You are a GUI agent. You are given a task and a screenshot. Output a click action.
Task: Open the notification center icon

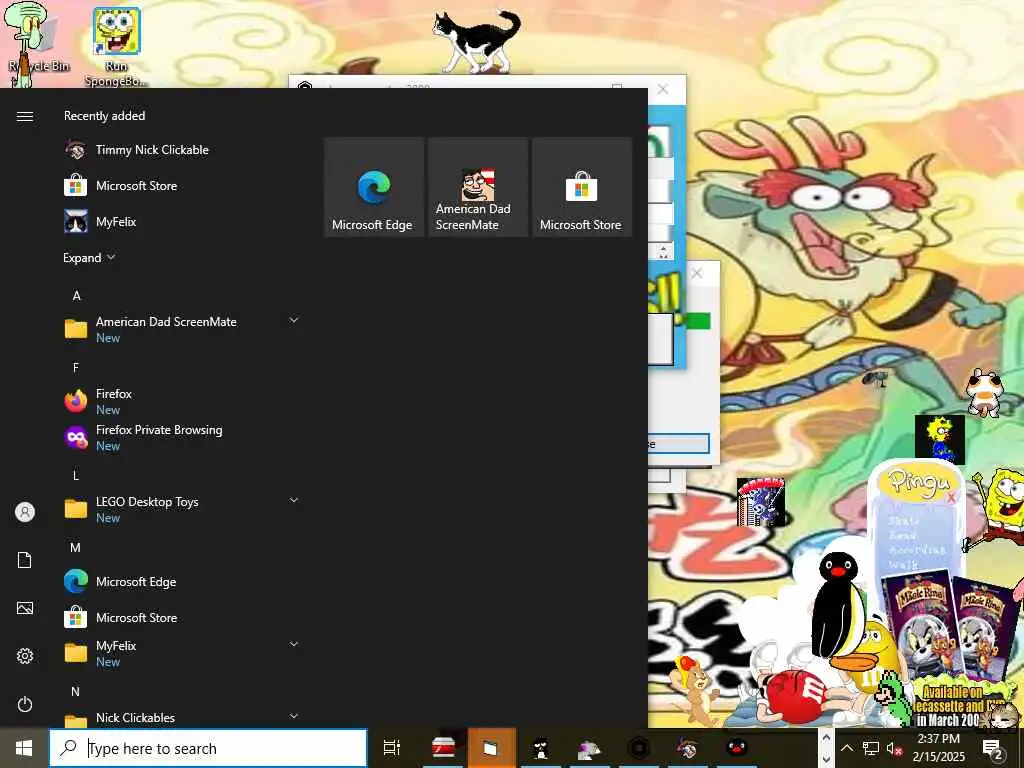point(993,748)
